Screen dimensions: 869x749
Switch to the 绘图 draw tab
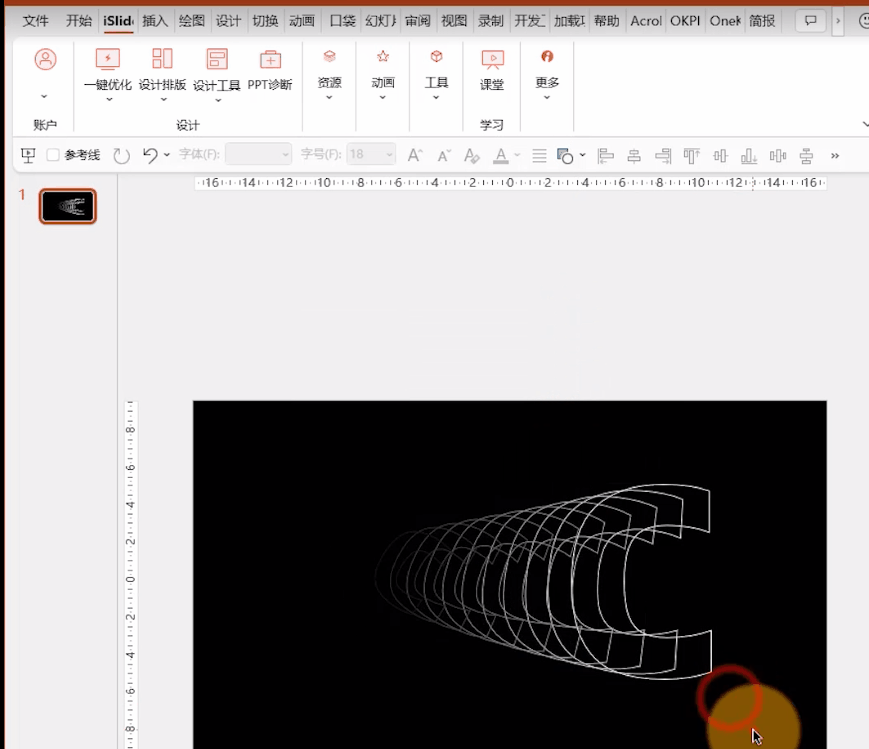coord(192,21)
